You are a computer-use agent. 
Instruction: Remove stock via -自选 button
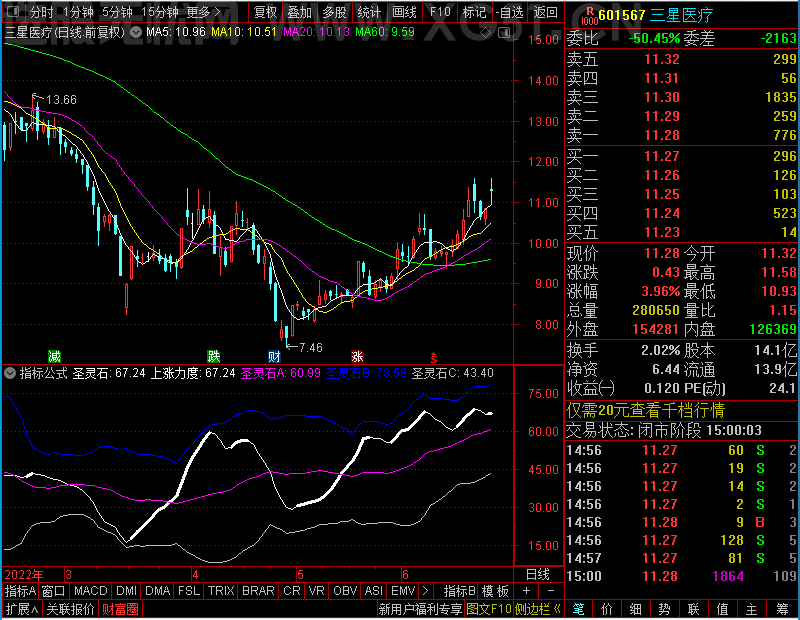(510, 12)
